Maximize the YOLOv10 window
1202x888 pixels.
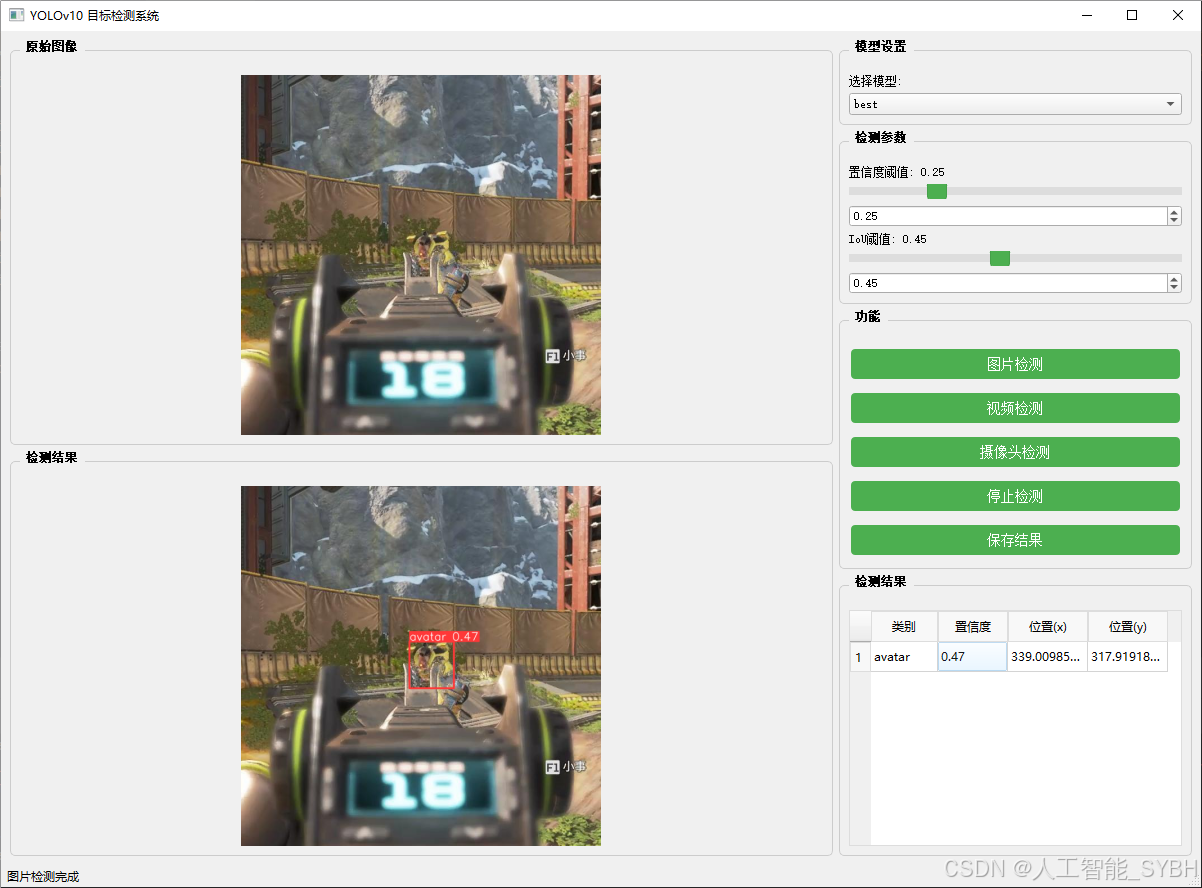click(x=1132, y=15)
